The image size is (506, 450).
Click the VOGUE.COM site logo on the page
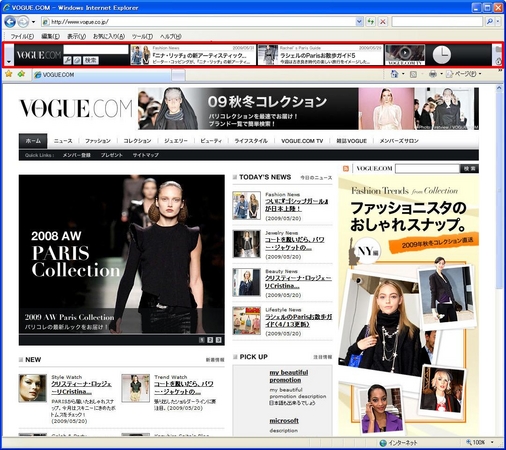click(76, 108)
